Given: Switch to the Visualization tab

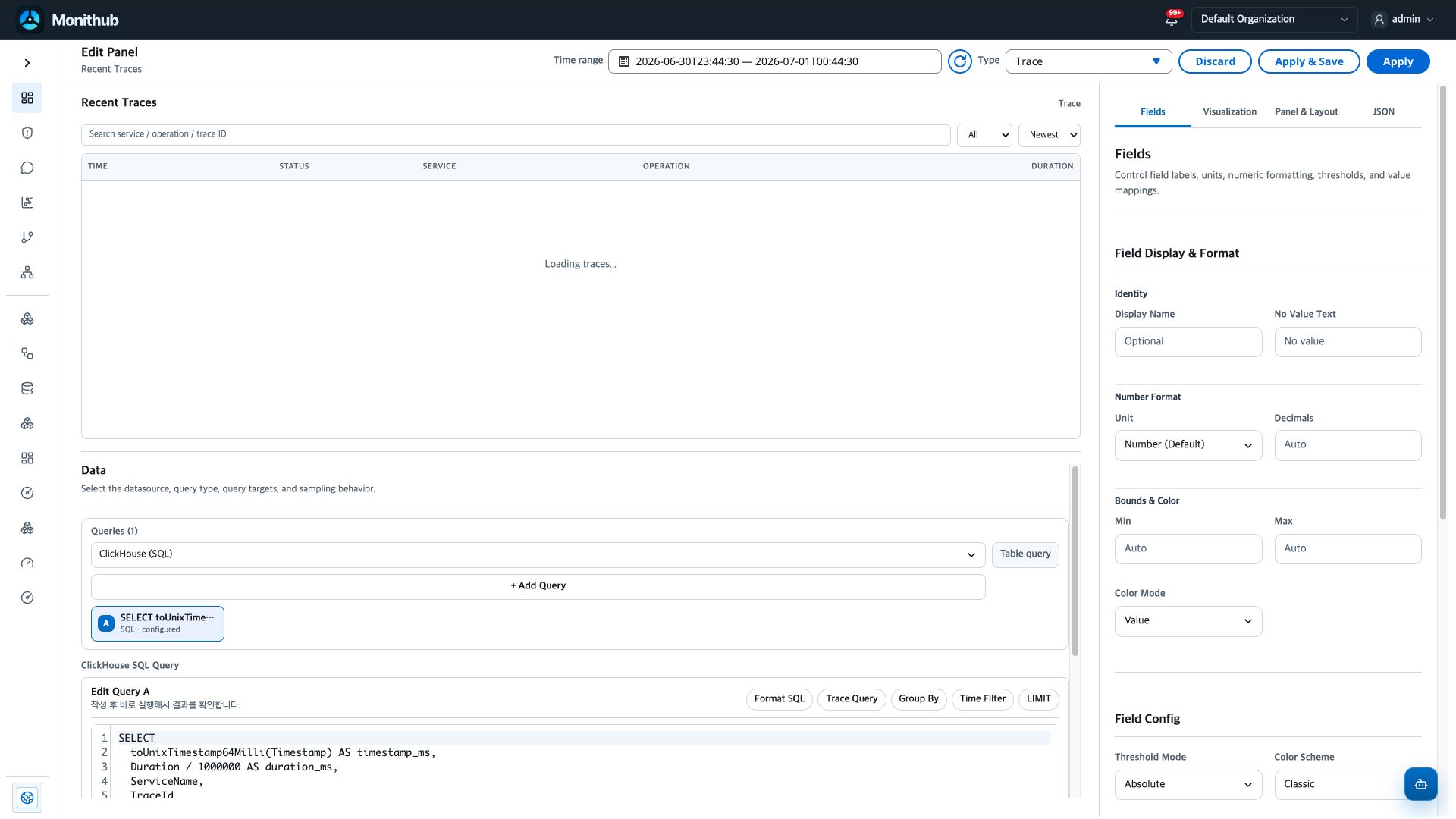Looking at the screenshot, I should [1229, 111].
